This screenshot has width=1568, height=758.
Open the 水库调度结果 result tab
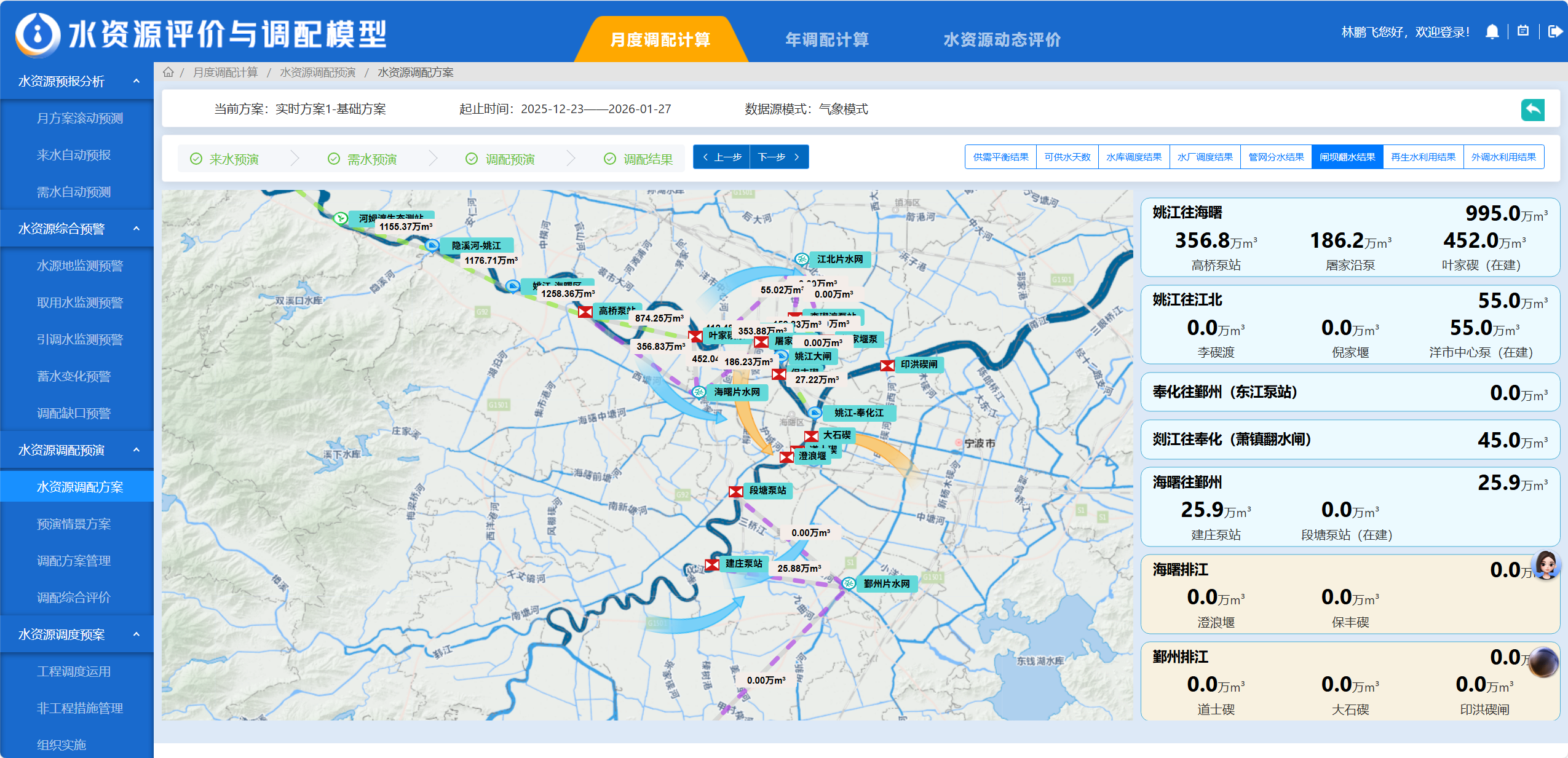pos(1133,157)
